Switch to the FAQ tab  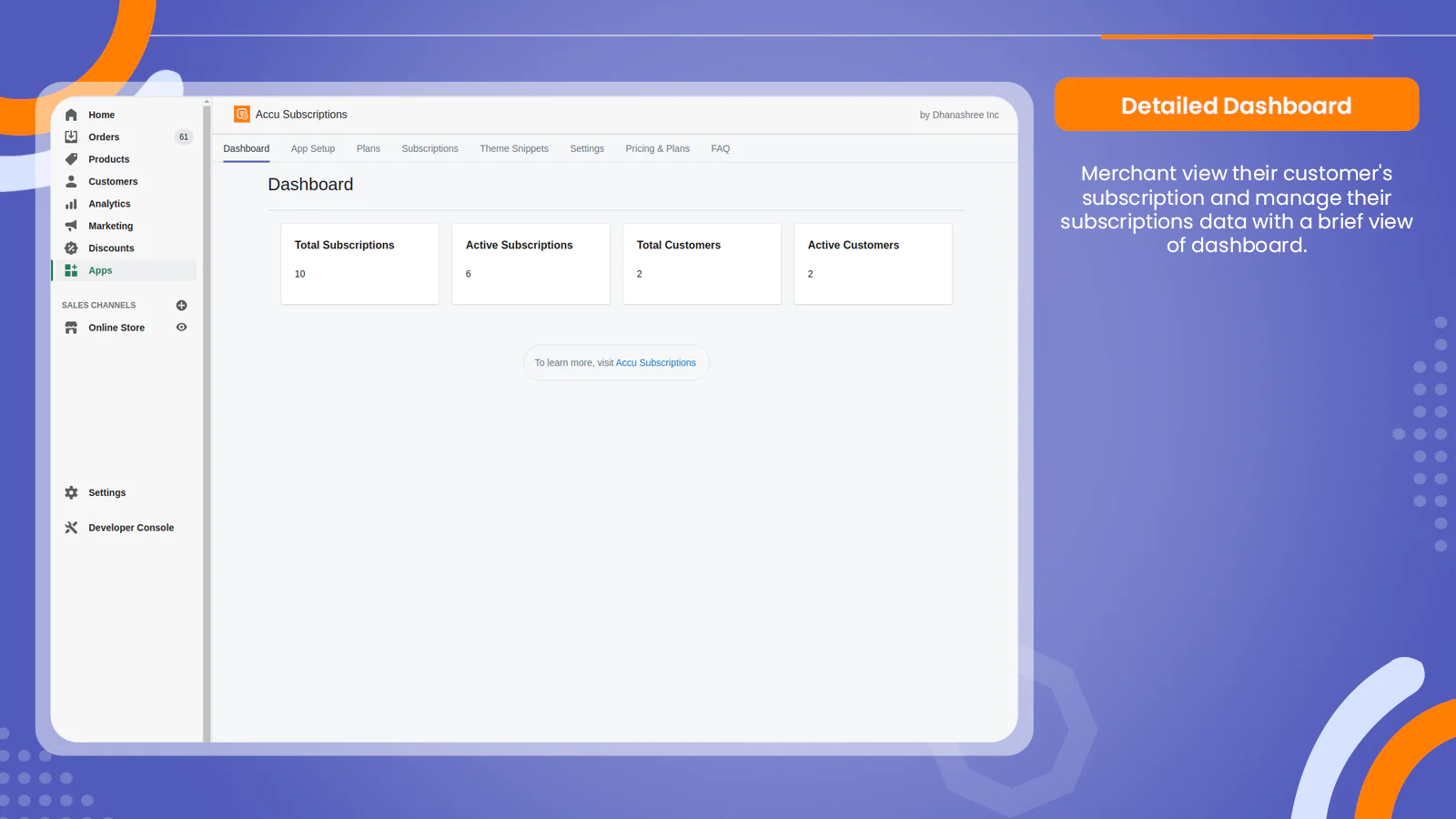pos(721,148)
